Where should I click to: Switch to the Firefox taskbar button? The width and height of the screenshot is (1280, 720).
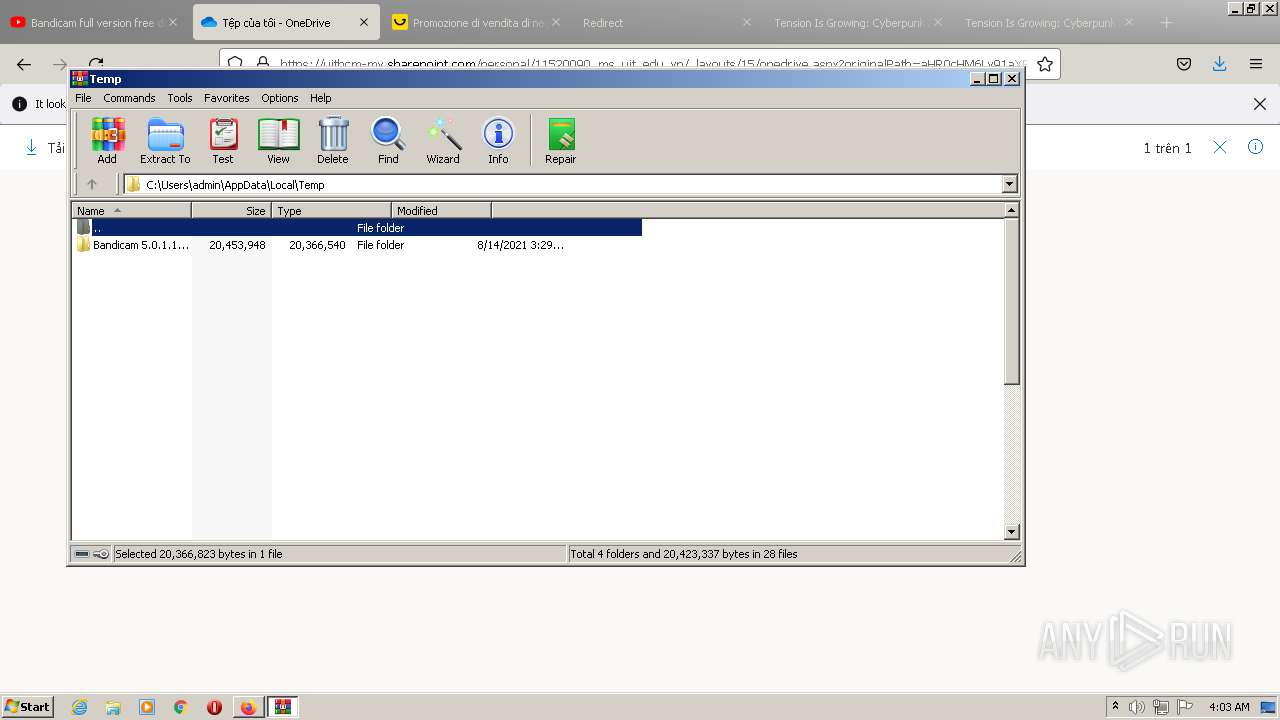248,707
